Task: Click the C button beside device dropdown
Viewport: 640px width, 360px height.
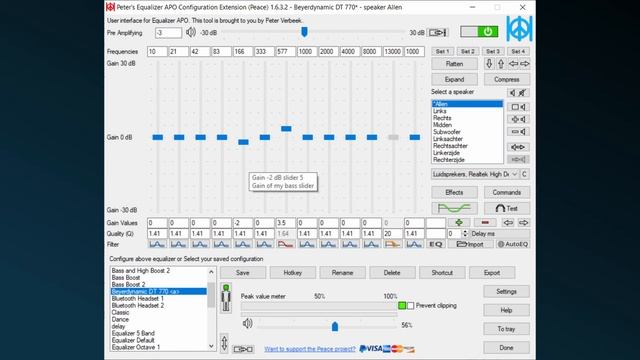Action: (524, 174)
